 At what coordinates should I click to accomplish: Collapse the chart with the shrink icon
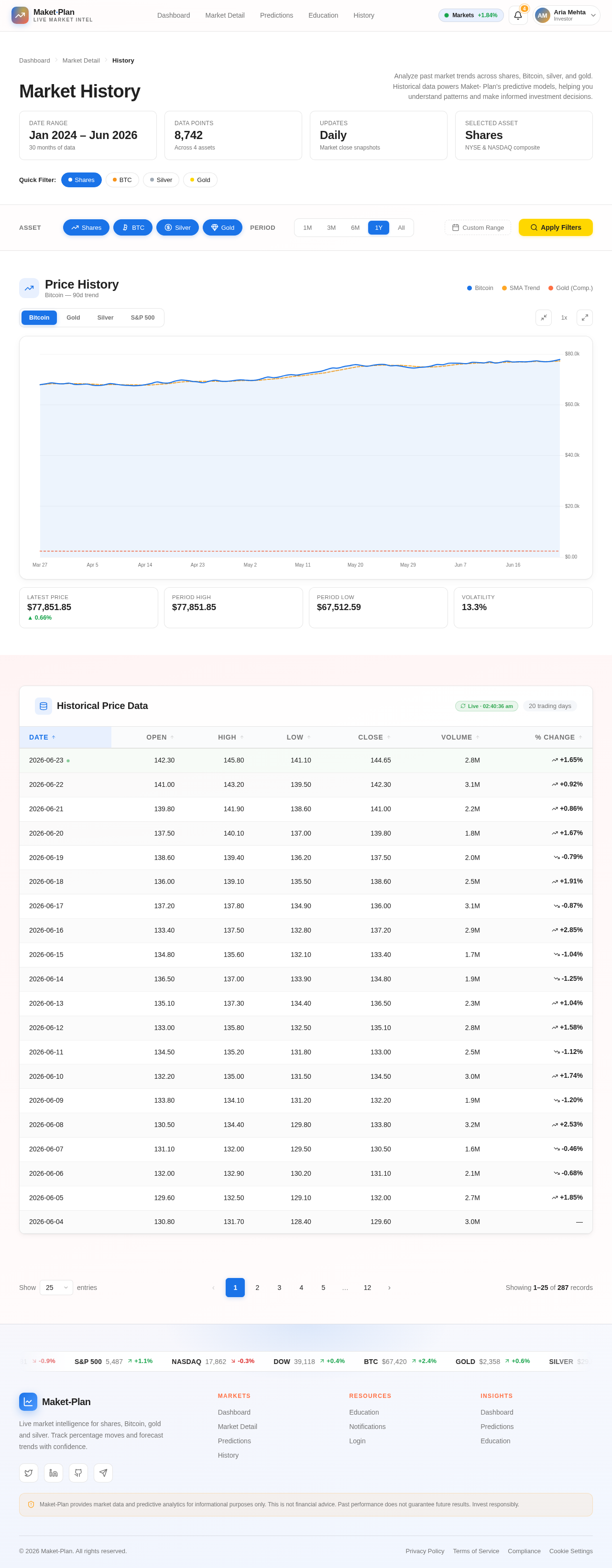tap(543, 318)
